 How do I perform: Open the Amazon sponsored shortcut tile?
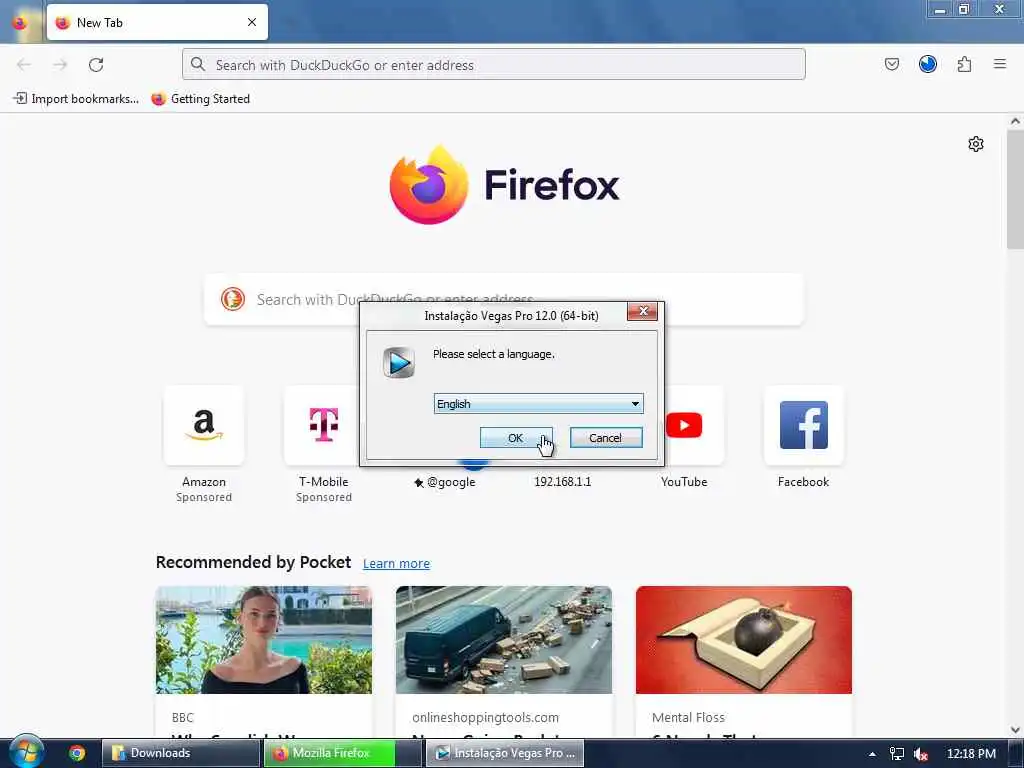tap(204, 425)
